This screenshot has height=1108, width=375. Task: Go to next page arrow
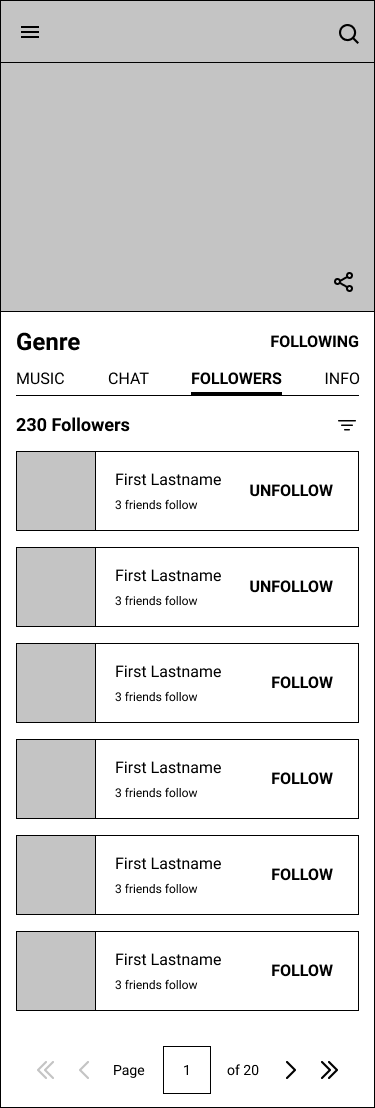click(290, 1070)
